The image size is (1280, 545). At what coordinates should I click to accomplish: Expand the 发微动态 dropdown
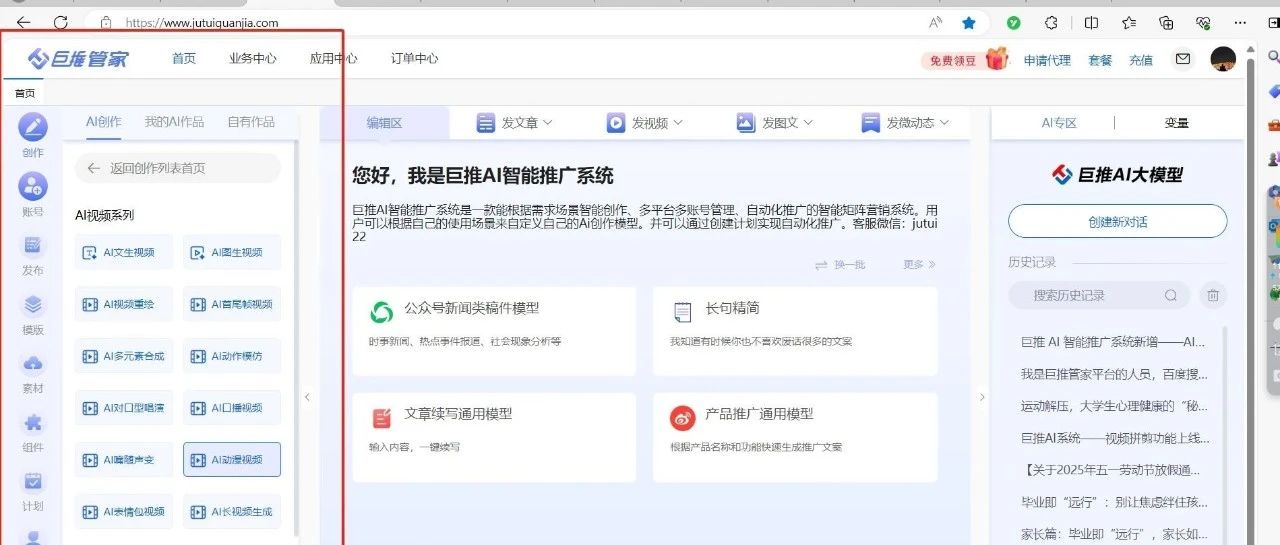(905, 123)
